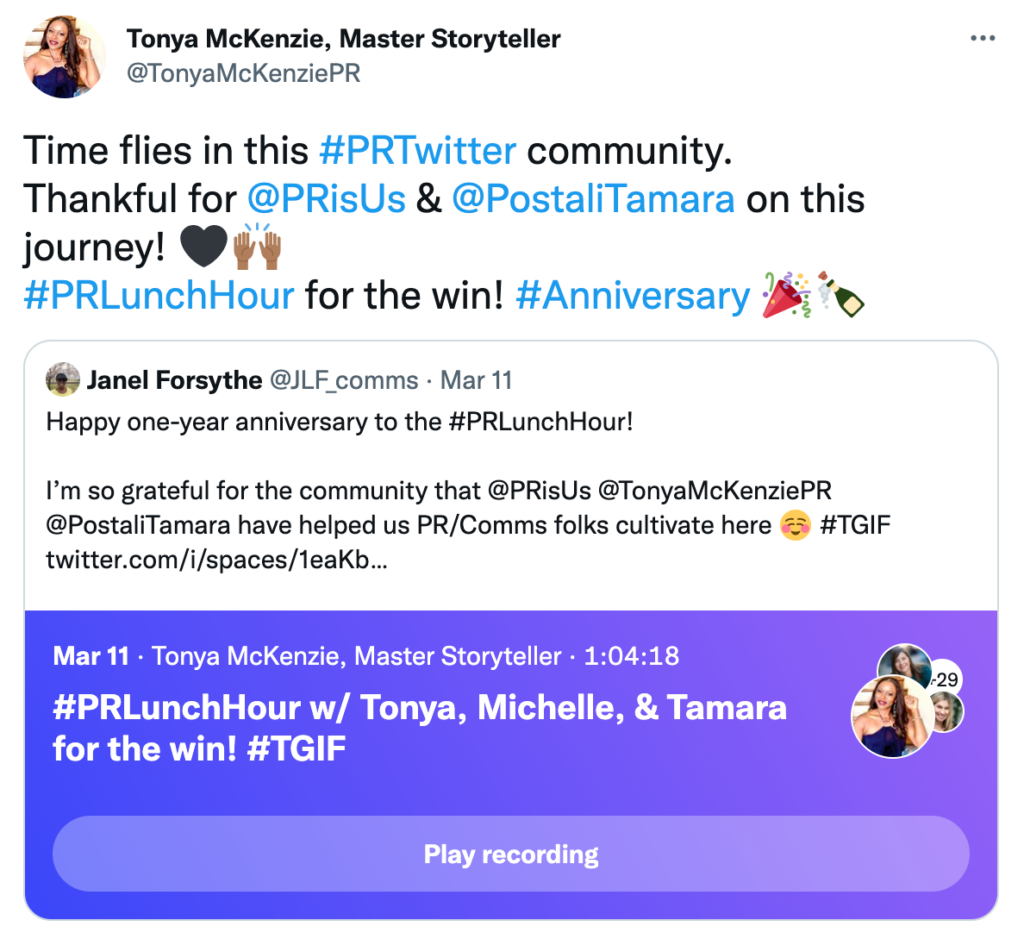Click the @TonyaMcKenziePR handle under the name

coord(244,73)
